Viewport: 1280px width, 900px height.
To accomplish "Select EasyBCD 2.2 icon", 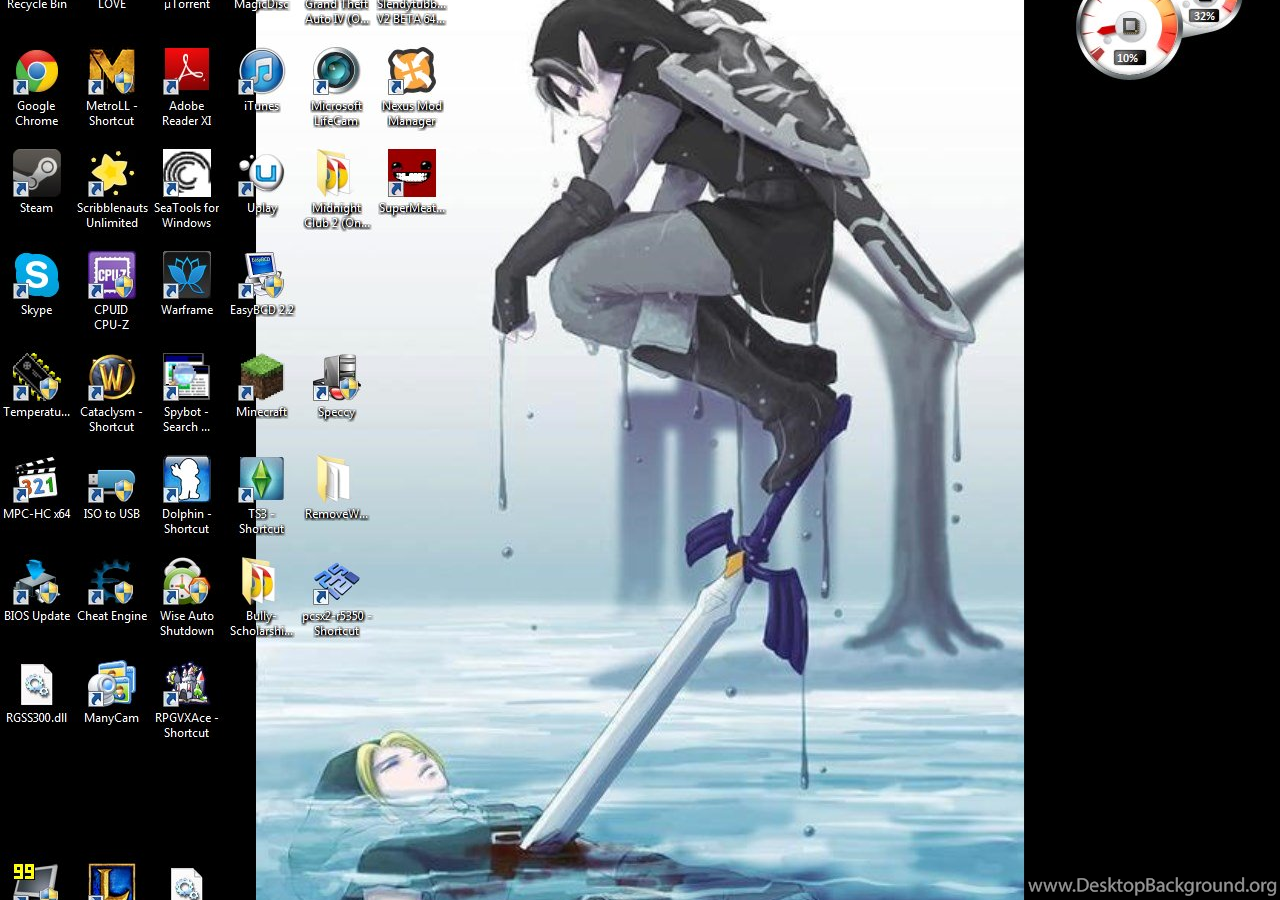I will pyautogui.click(x=261, y=275).
